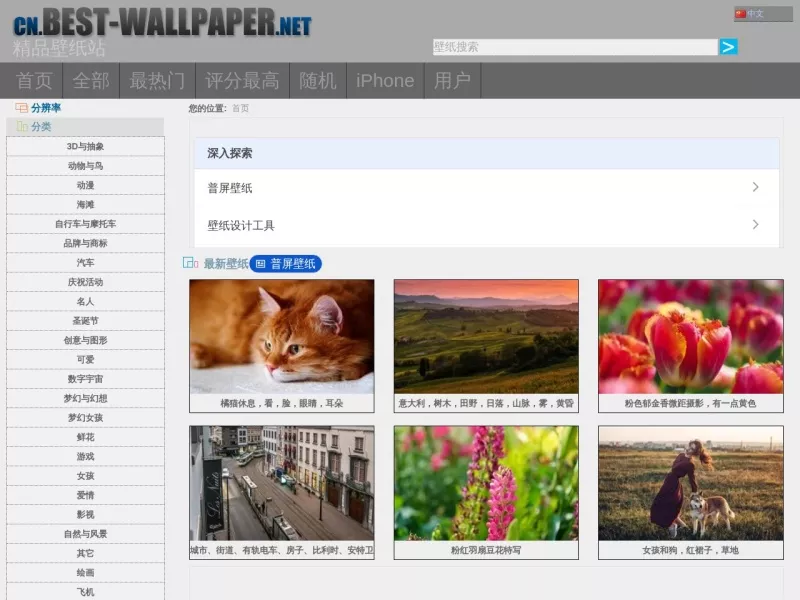Open the pink lupine flower thumbnail
This screenshot has width=800, height=600.
pos(486,483)
